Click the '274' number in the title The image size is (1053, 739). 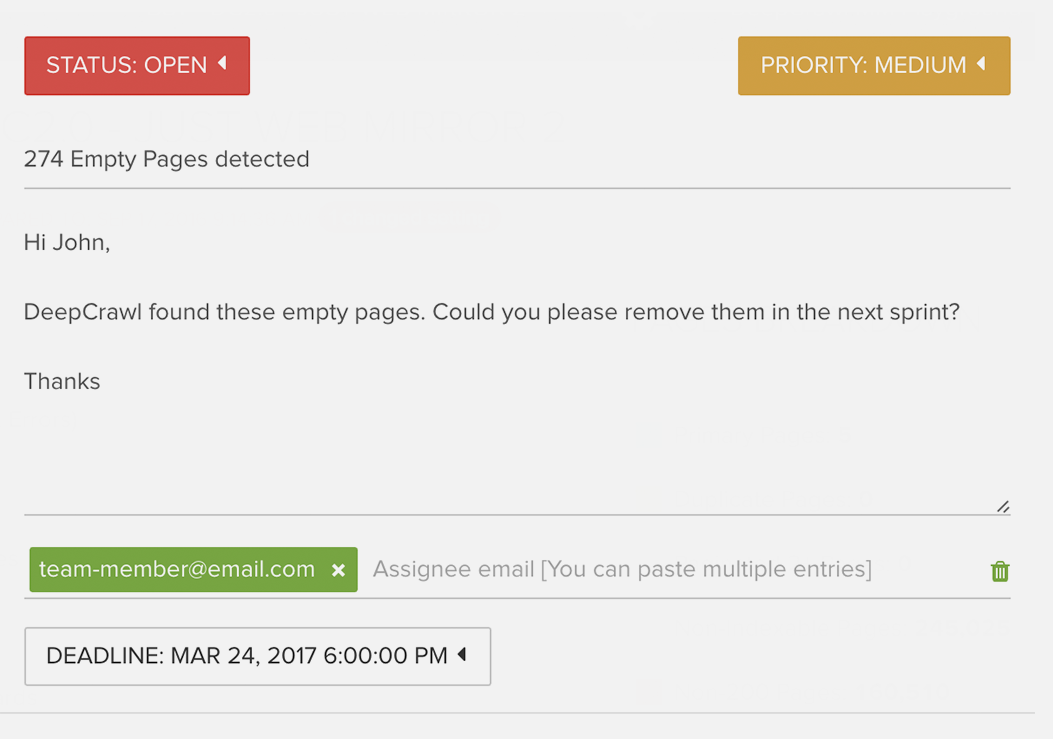(x=44, y=159)
